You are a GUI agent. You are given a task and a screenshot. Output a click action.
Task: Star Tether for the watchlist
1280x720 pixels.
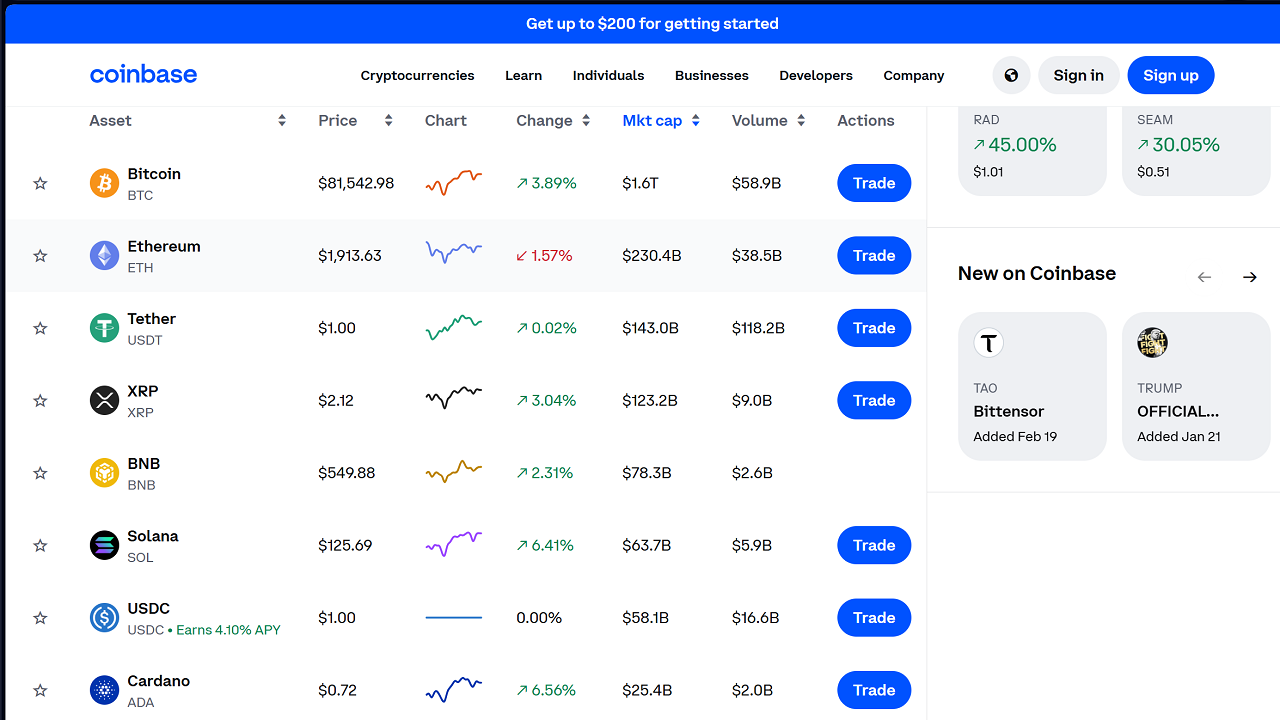click(x=40, y=328)
